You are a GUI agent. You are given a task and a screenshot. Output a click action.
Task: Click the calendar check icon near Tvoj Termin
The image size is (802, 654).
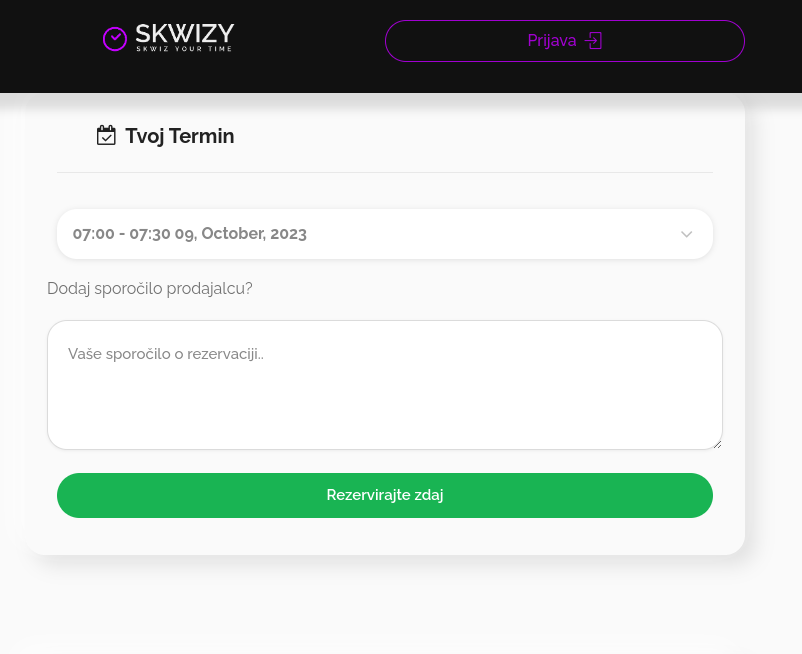106,135
